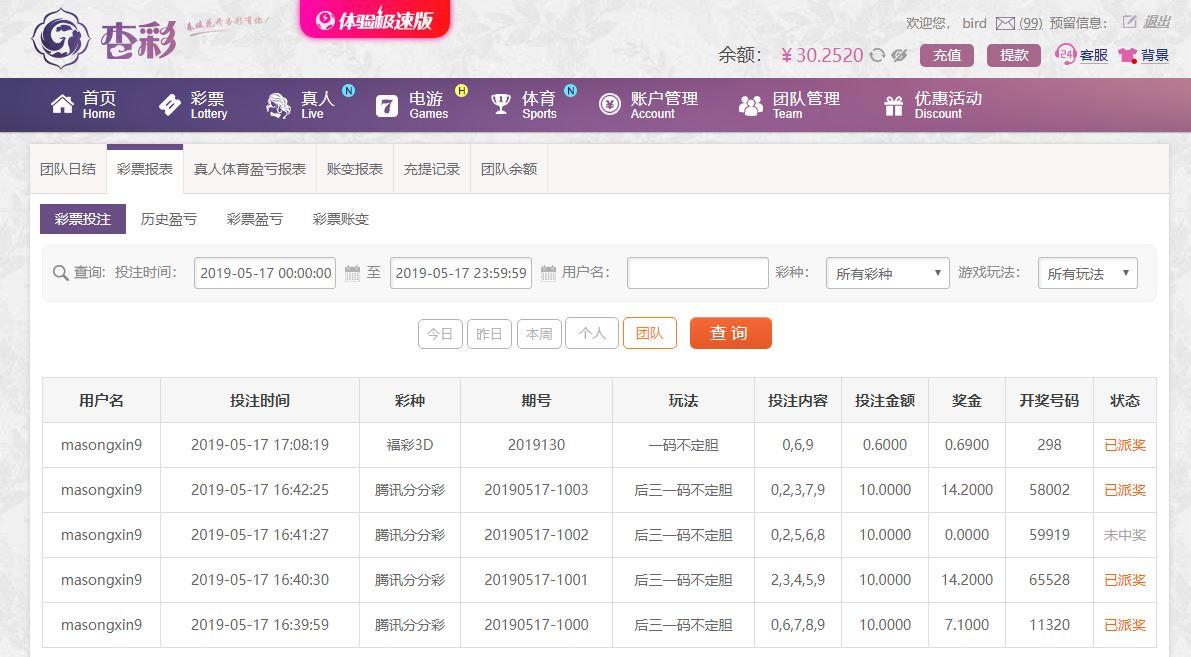This screenshot has height=657, width=1191.
Task: Focus the 用户名 input field
Action: tap(697, 273)
